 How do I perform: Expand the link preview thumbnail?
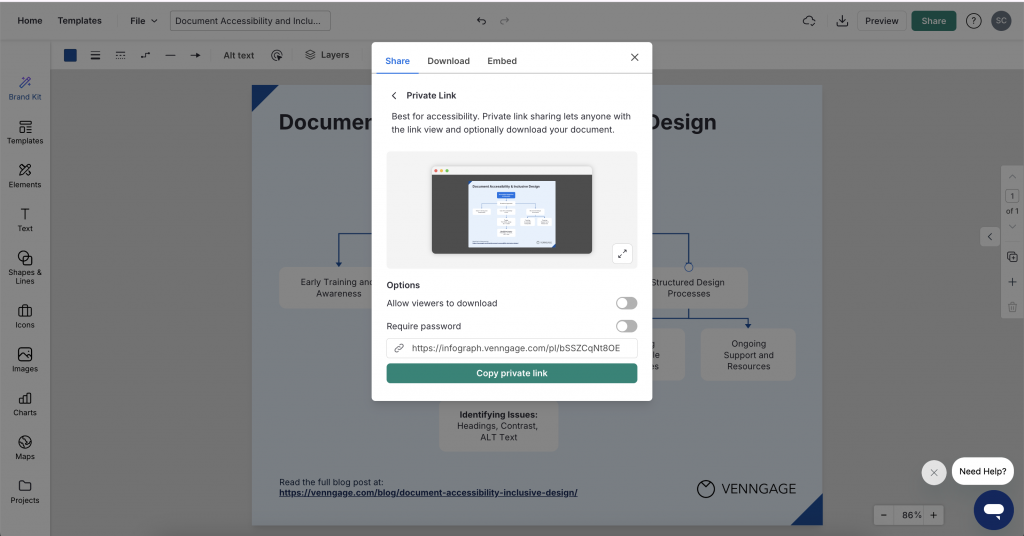(x=622, y=253)
